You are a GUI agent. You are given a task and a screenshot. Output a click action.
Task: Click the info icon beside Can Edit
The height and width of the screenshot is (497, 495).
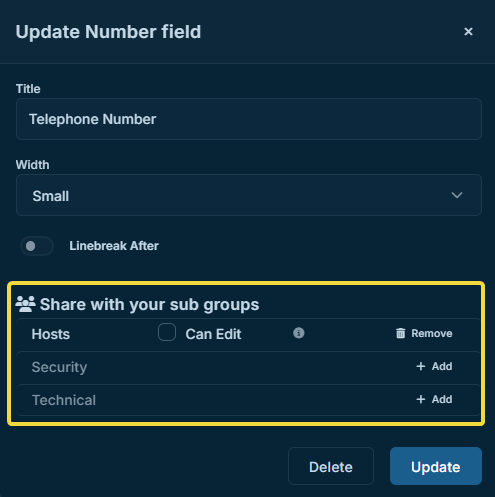tap(299, 333)
